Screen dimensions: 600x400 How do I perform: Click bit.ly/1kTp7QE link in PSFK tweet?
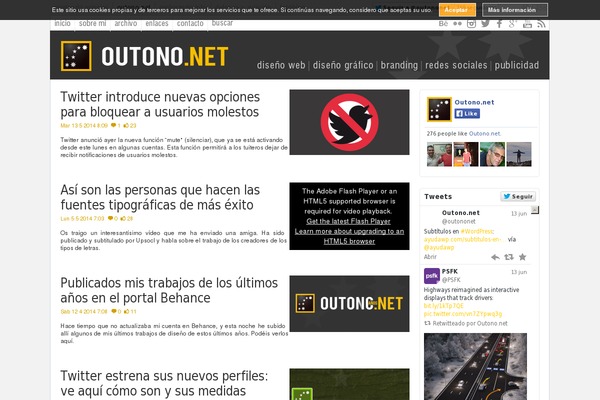point(443,306)
